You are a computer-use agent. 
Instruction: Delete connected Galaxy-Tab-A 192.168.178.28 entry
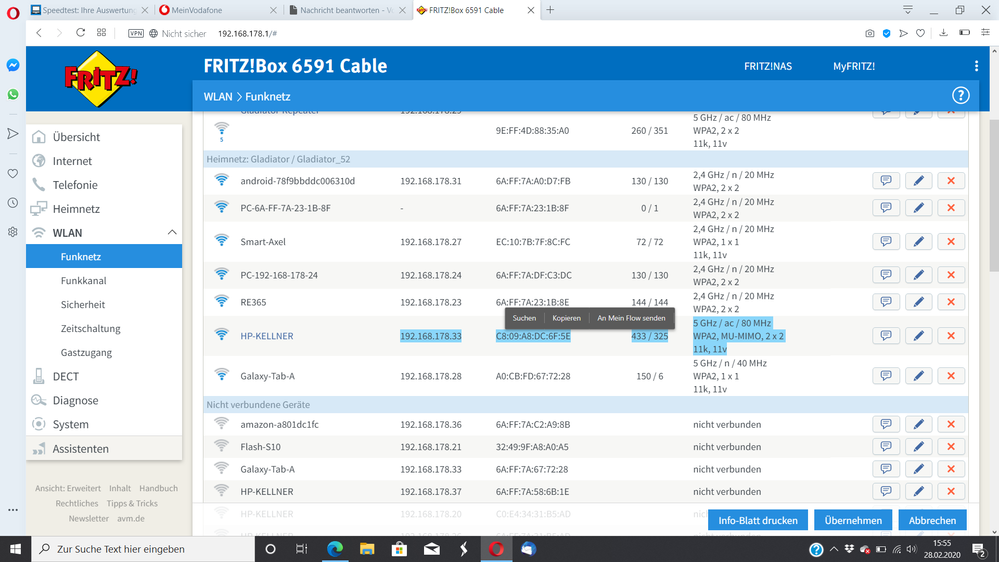[951, 376]
